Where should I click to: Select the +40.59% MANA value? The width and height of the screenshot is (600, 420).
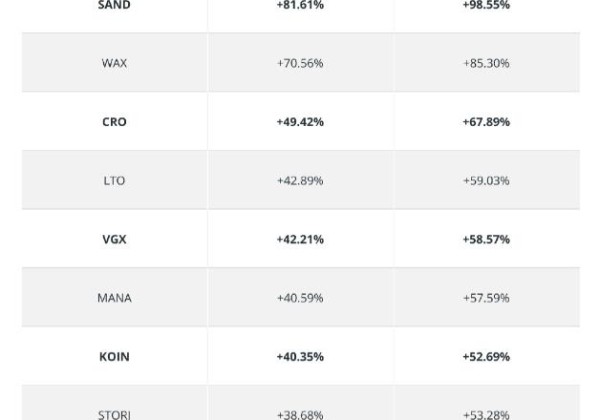(300, 298)
